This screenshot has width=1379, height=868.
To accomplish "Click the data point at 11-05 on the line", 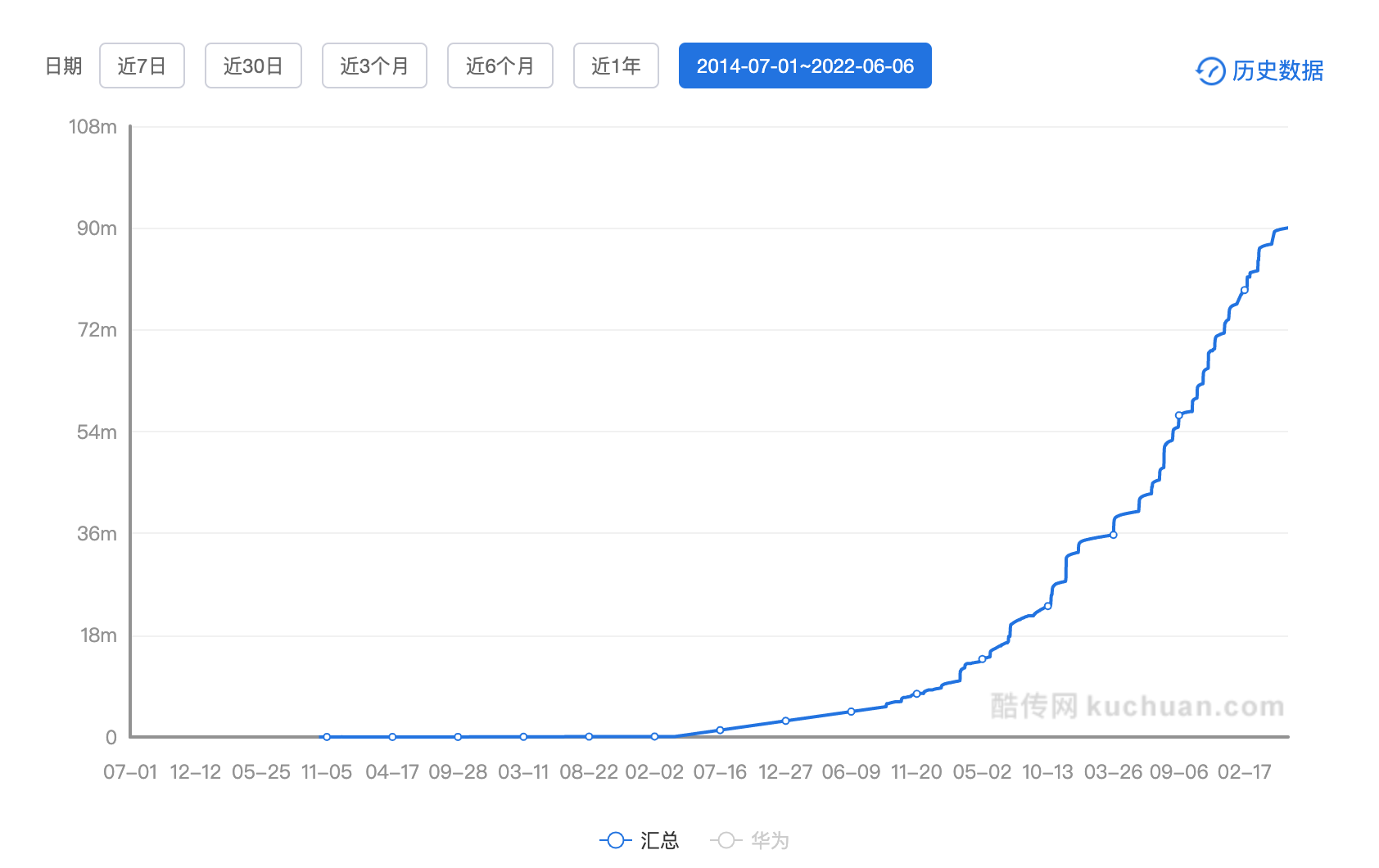I will click(326, 737).
